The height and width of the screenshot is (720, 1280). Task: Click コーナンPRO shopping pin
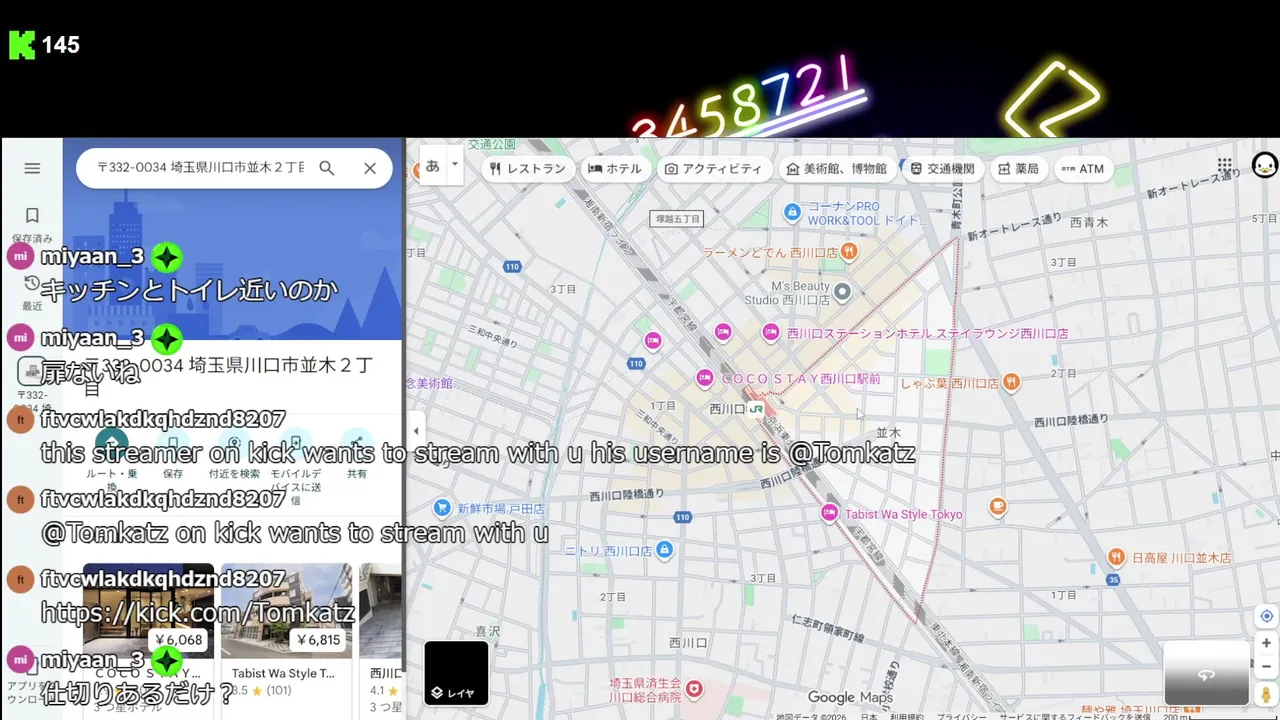[793, 212]
